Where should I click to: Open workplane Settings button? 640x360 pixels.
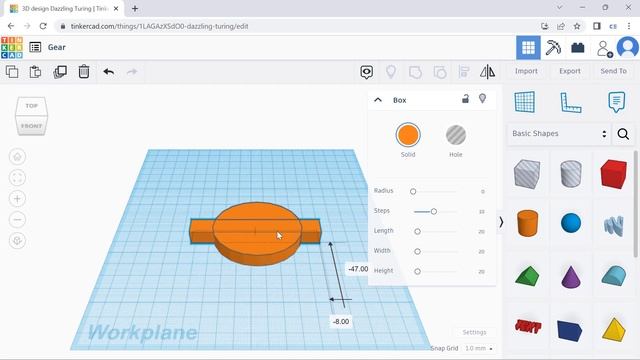[x=474, y=333]
